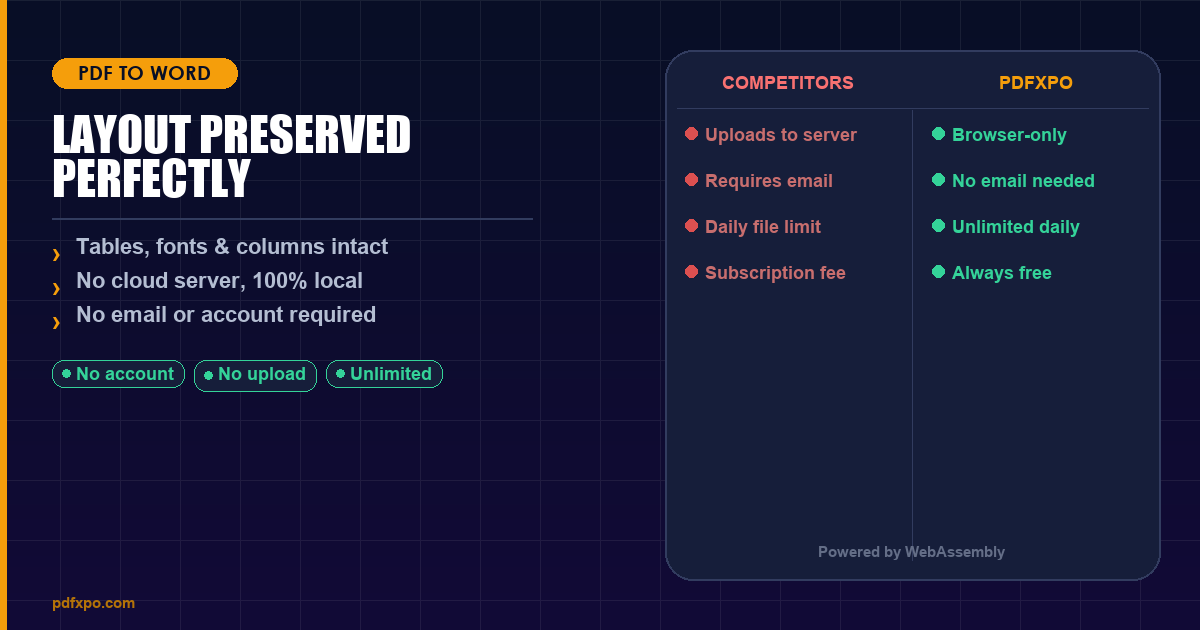Click the red dot beside Requires email
The height and width of the screenshot is (630, 1200).
tap(691, 180)
